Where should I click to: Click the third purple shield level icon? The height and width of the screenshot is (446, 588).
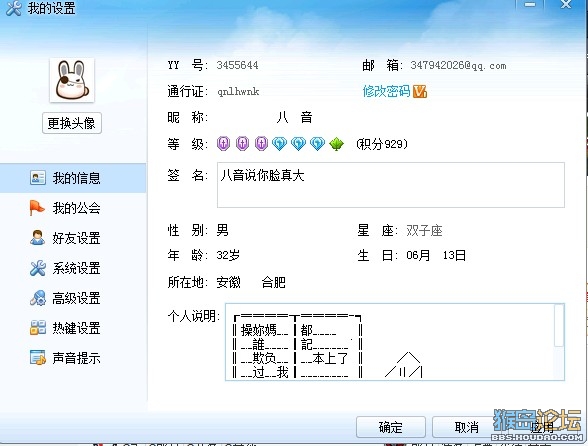261,144
